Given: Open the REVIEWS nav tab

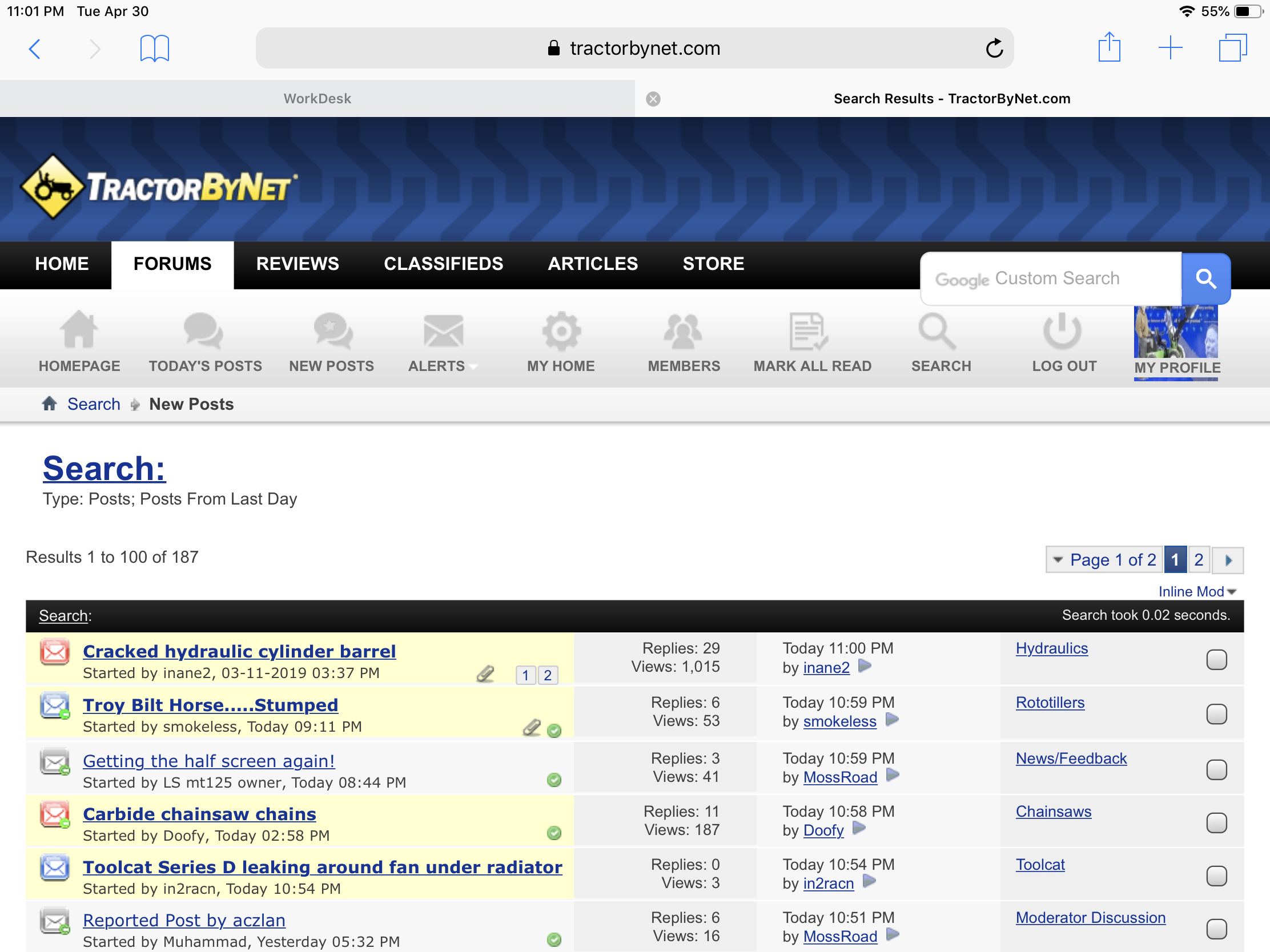Looking at the screenshot, I should (298, 264).
